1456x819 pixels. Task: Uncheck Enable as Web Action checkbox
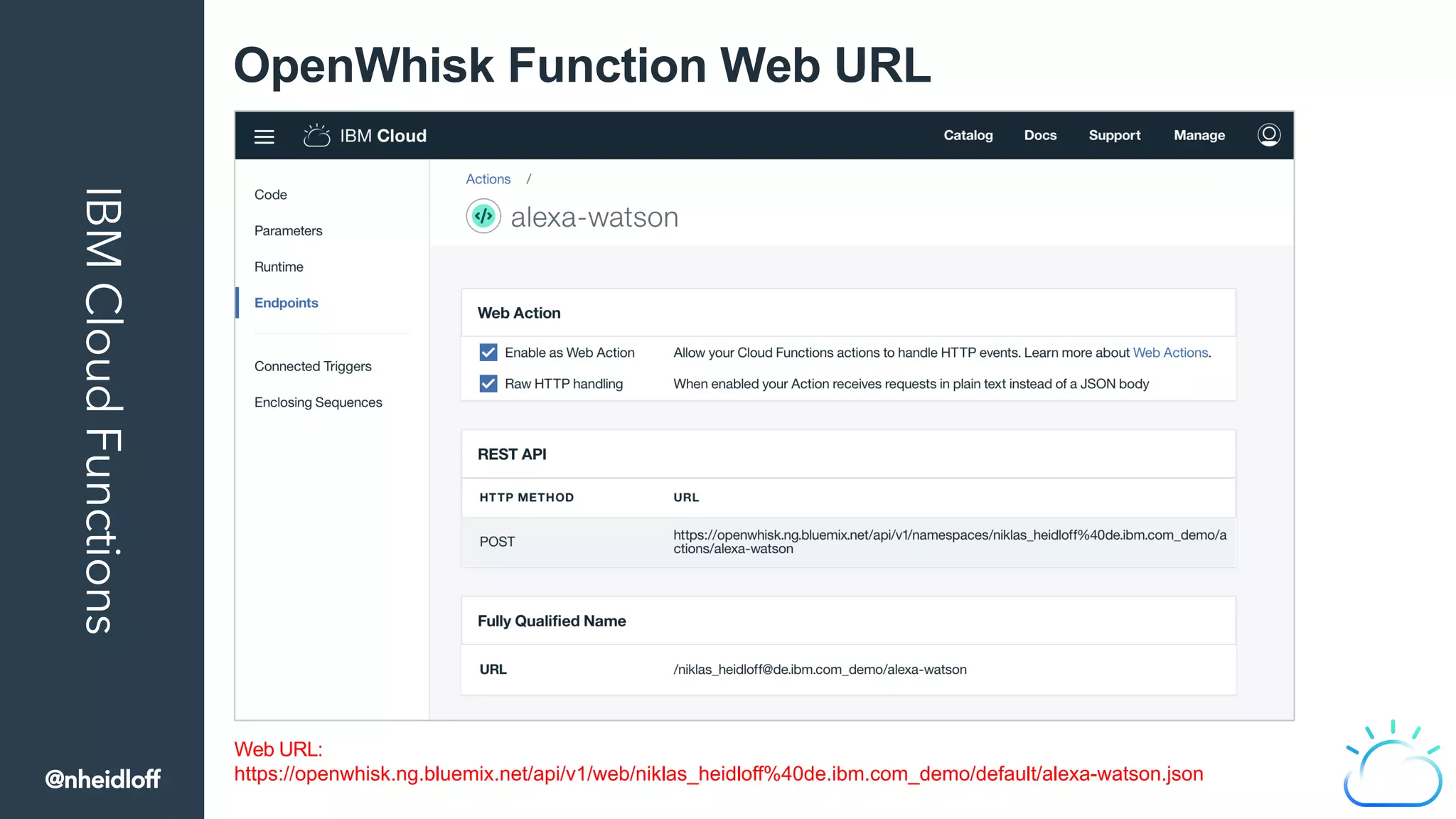click(x=488, y=353)
